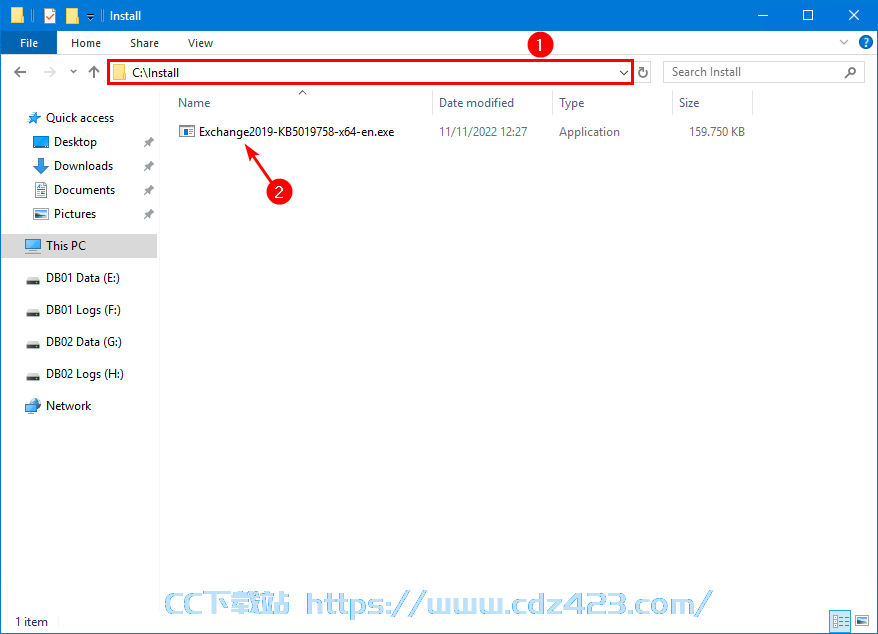The width and height of the screenshot is (878, 634).
Task: Click the DB01 Logs (F:) drive icon
Action: click(33, 312)
